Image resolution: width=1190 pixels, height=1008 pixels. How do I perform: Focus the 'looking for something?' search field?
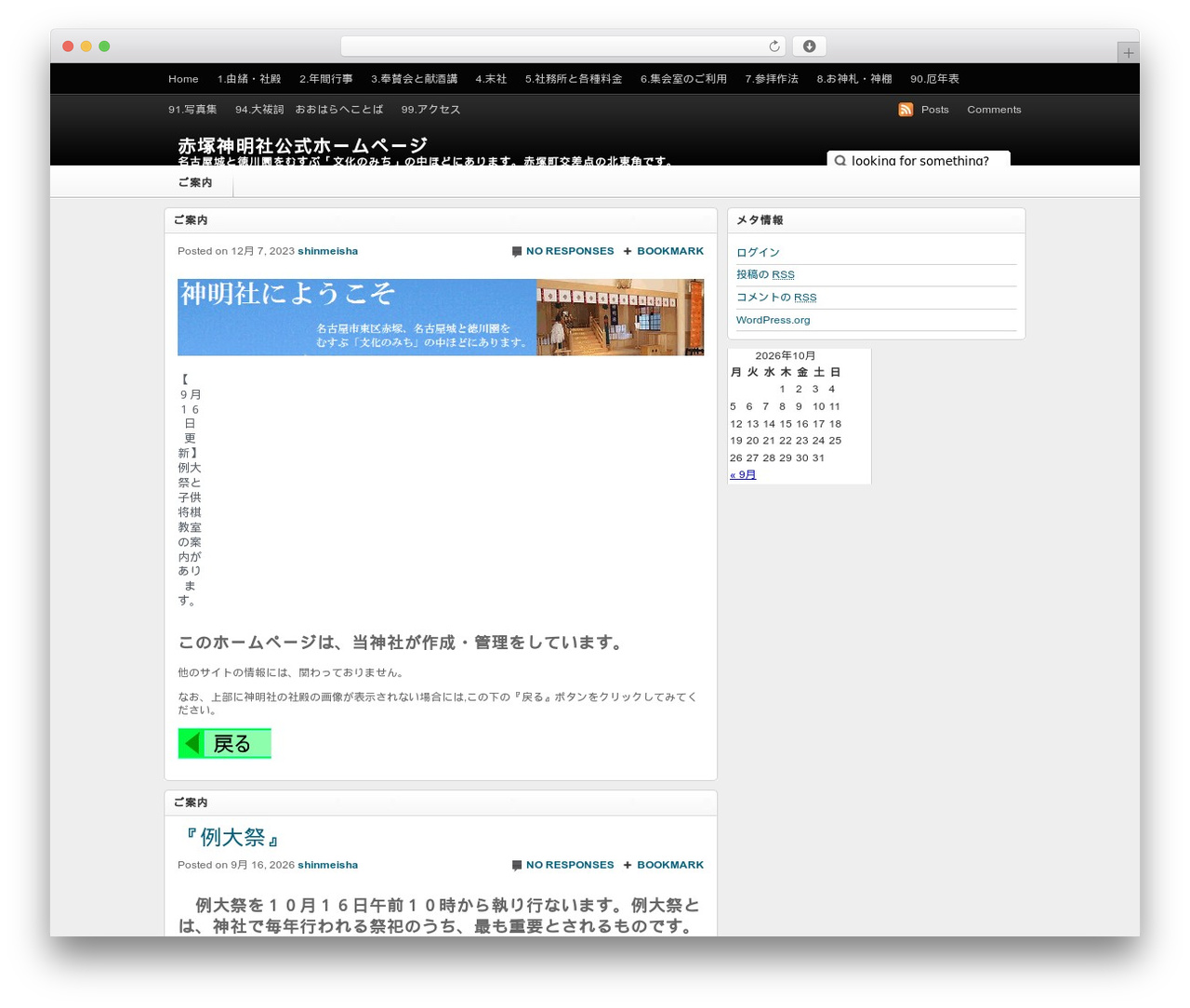click(919, 160)
